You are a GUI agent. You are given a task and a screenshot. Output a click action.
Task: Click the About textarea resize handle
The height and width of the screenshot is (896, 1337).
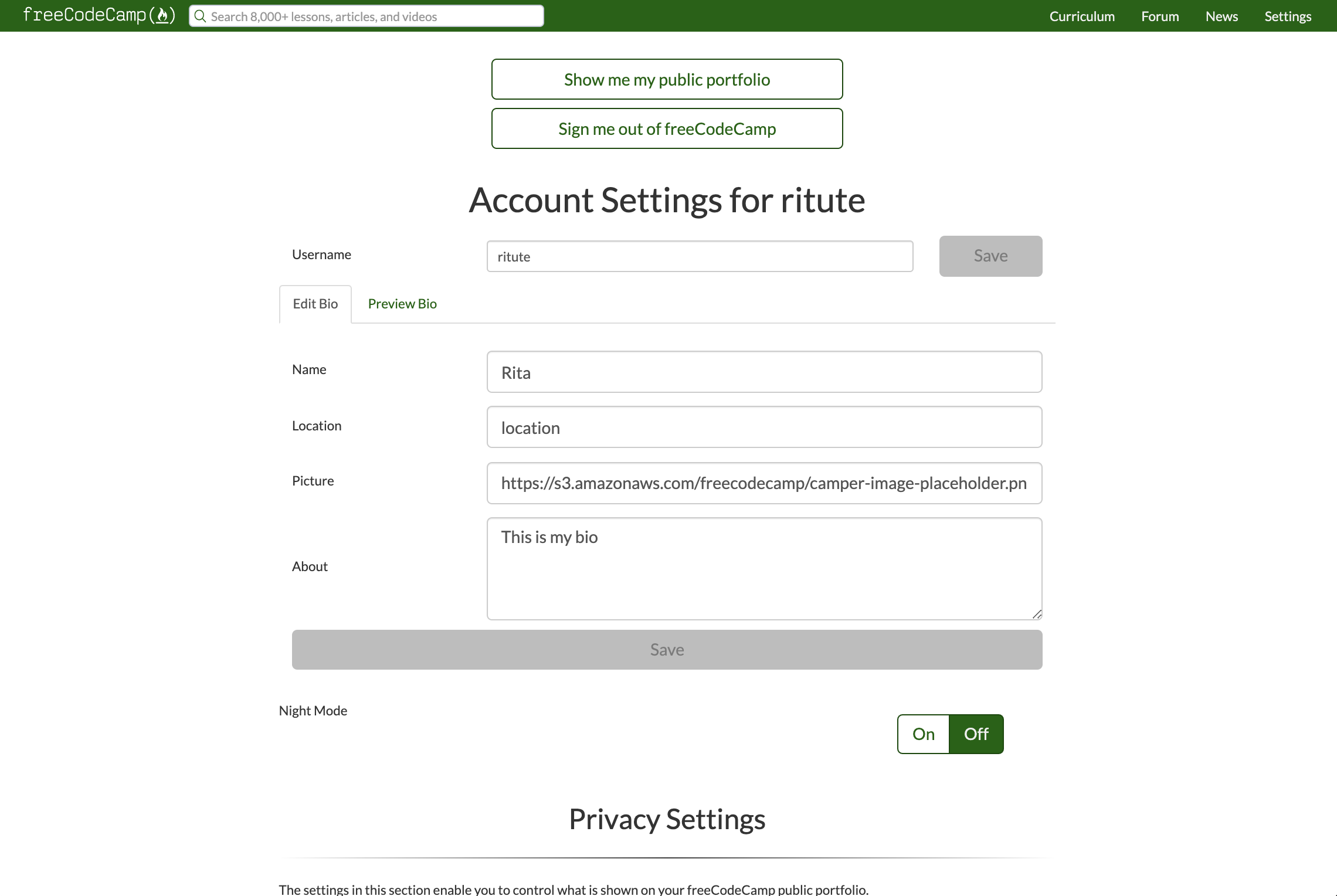pyautogui.click(x=1037, y=614)
